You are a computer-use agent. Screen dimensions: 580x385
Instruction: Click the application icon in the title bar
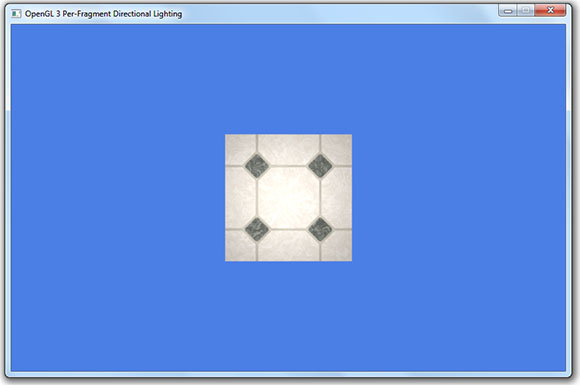[x=16, y=14]
